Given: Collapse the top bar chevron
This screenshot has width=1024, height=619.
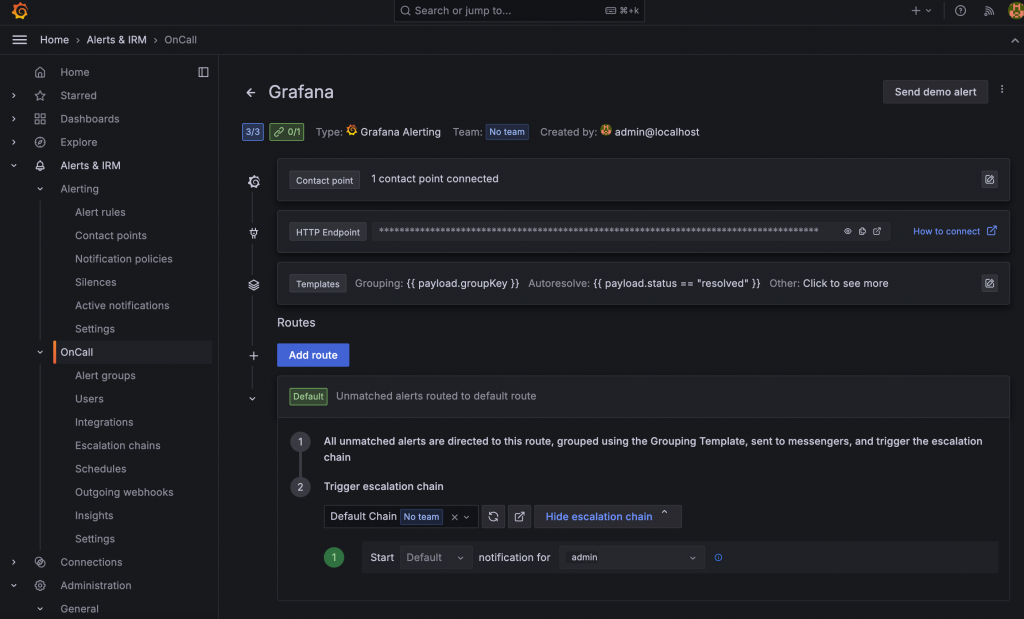Looking at the screenshot, I should click(1015, 40).
